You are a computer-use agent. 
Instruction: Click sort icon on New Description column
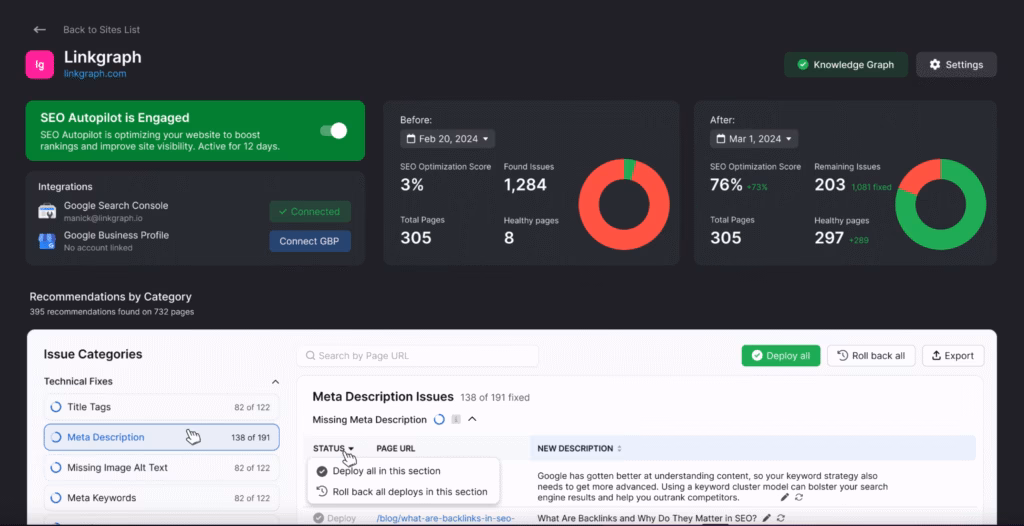pos(619,449)
